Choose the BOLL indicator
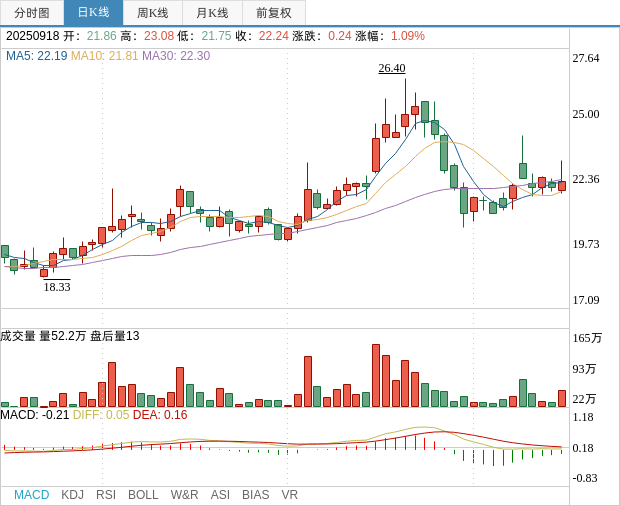Viewport: 620px width, 506px height. click(143, 495)
